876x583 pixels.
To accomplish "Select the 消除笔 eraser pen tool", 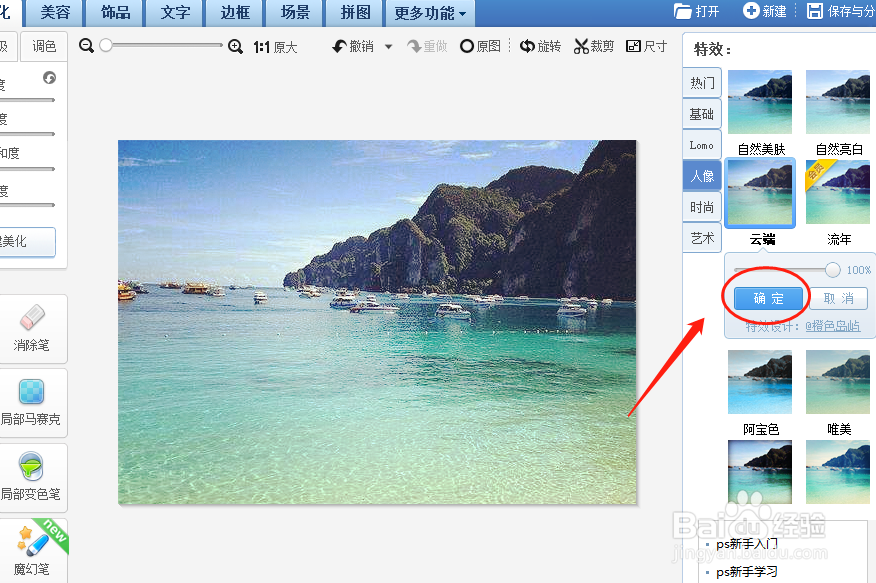I will (32, 329).
